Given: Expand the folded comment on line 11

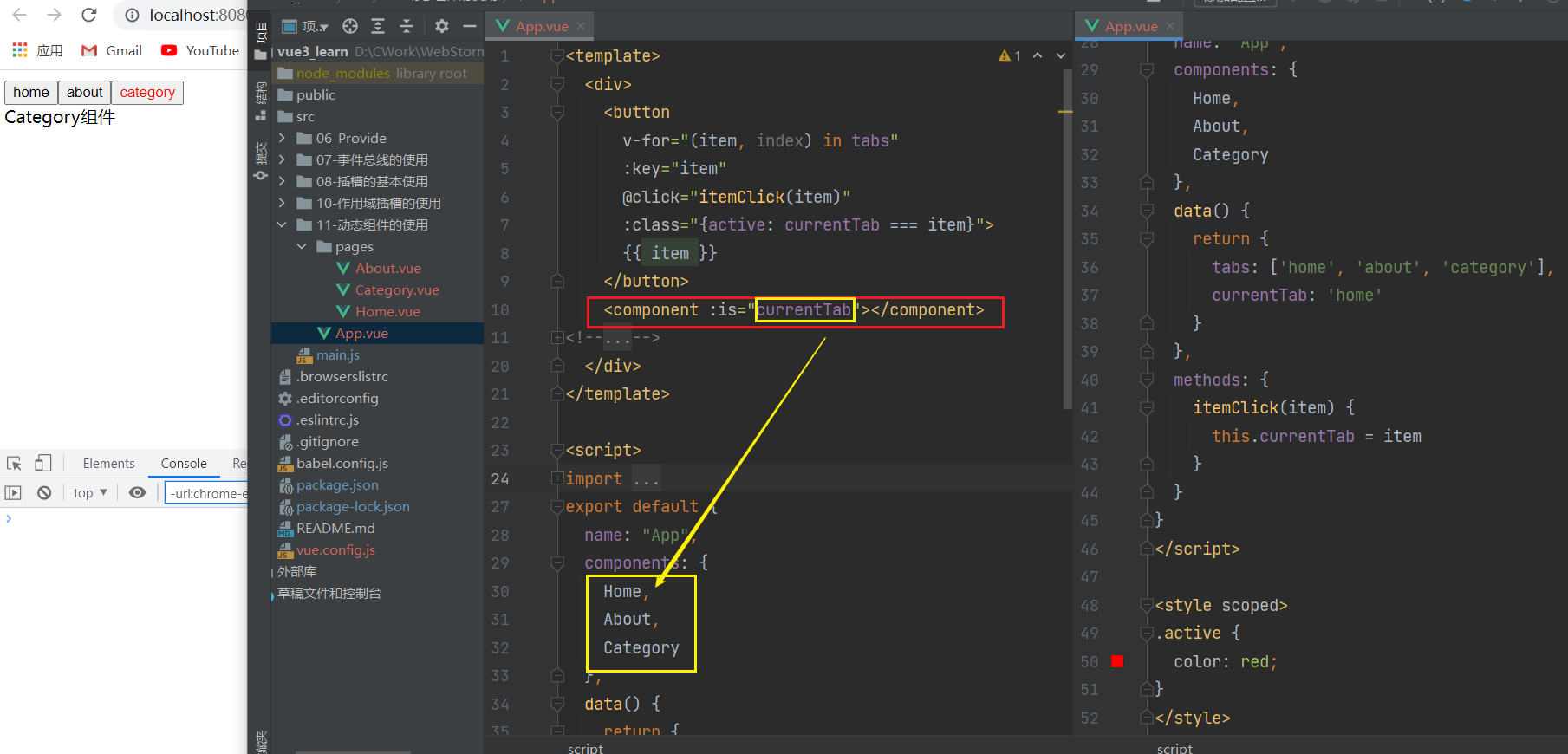Looking at the screenshot, I should pos(557,337).
